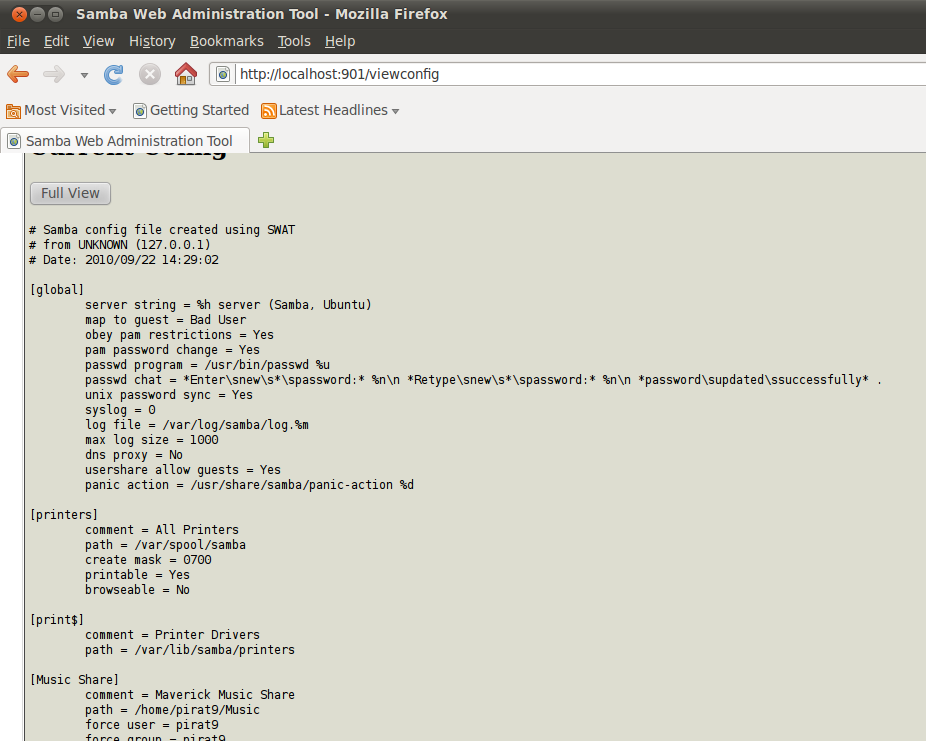Click the [global] section header text

tap(57, 289)
